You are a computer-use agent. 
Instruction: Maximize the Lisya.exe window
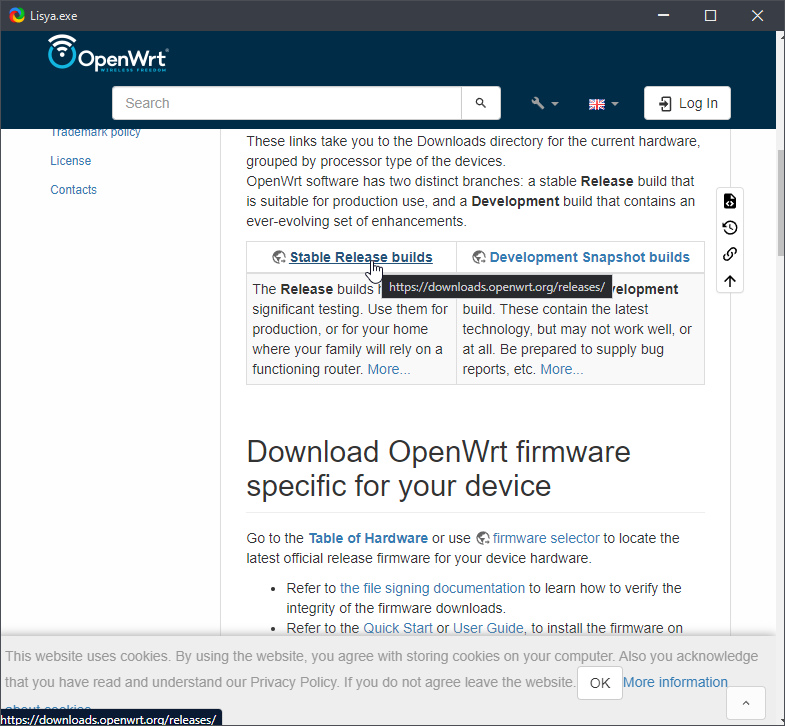(x=710, y=16)
